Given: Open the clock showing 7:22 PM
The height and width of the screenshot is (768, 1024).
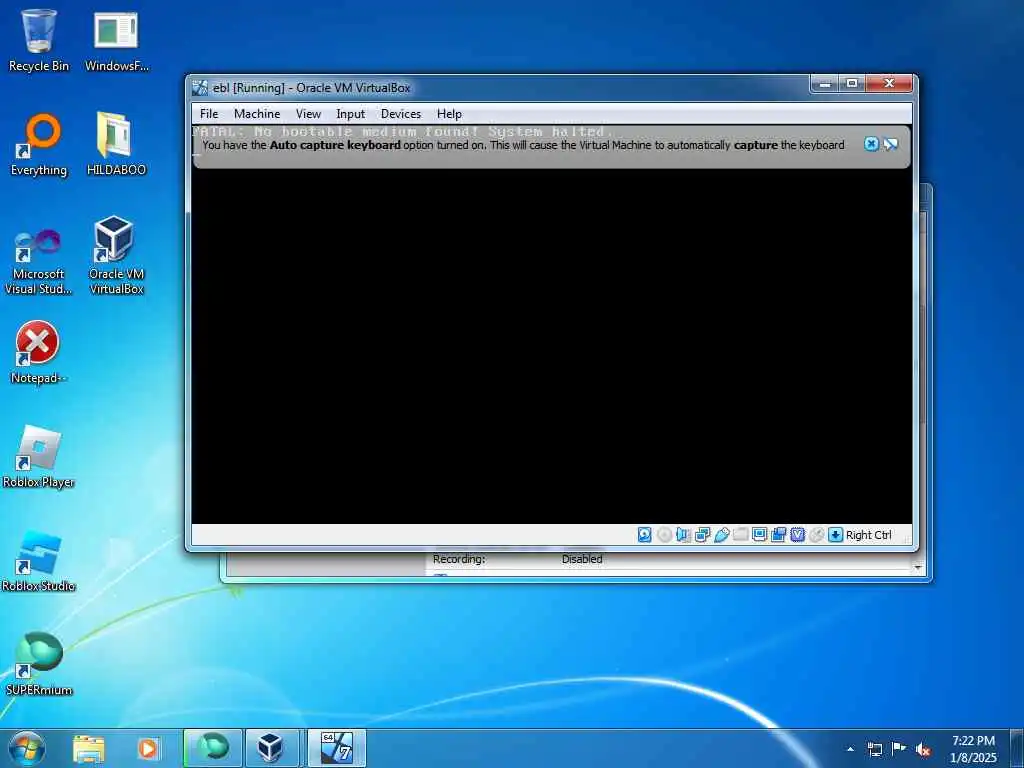Looking at the screenshot, I should pos(973,749).
